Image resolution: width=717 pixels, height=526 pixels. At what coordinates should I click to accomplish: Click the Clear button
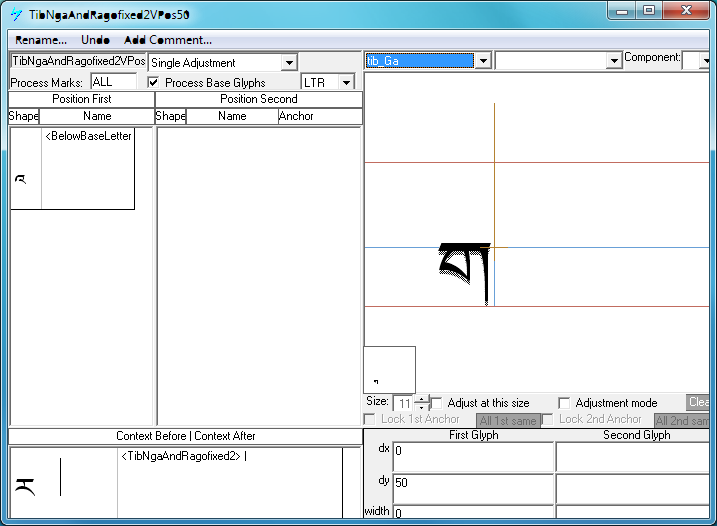tap(698, 402)
